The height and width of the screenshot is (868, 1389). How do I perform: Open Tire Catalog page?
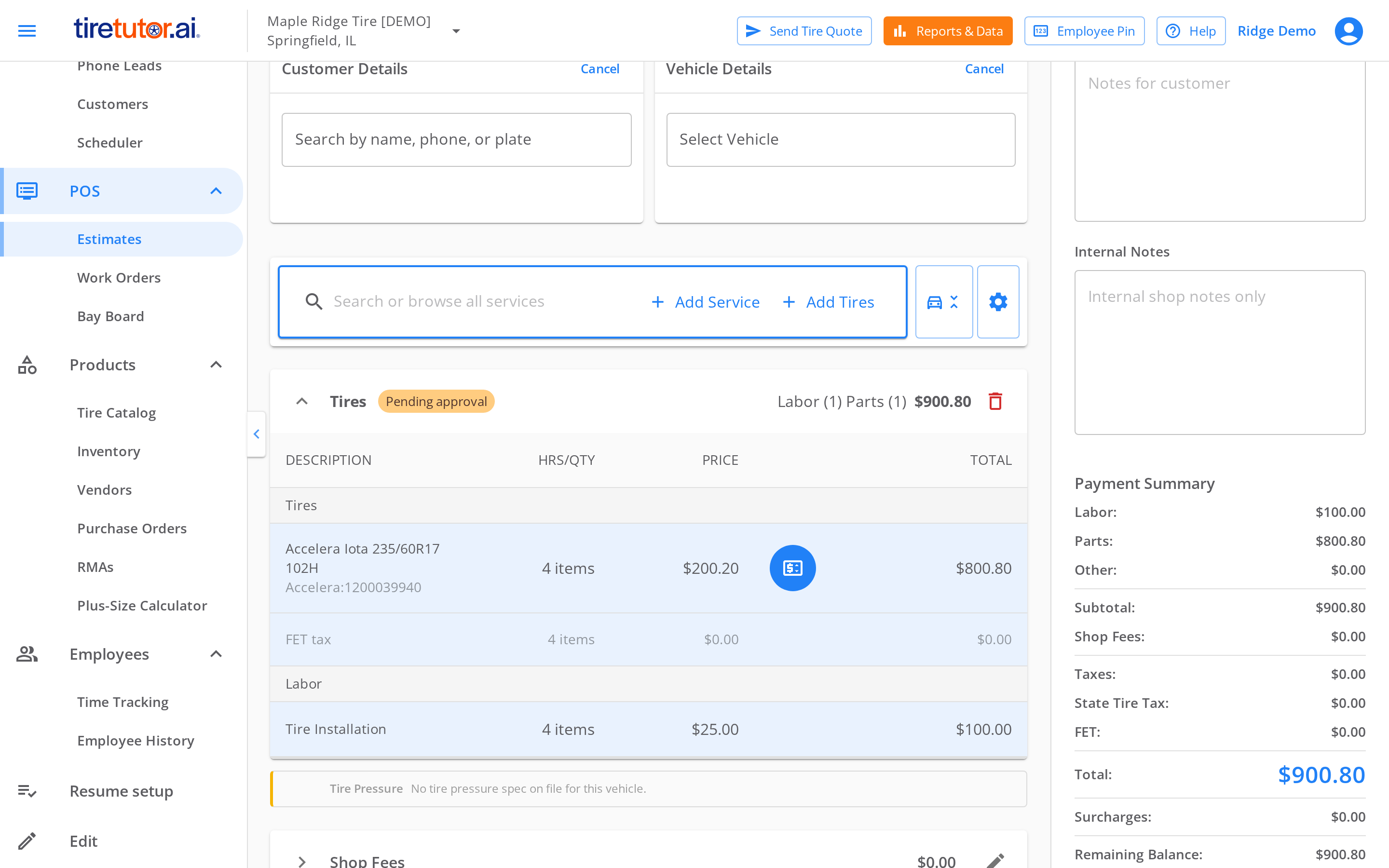click(117, 412)
